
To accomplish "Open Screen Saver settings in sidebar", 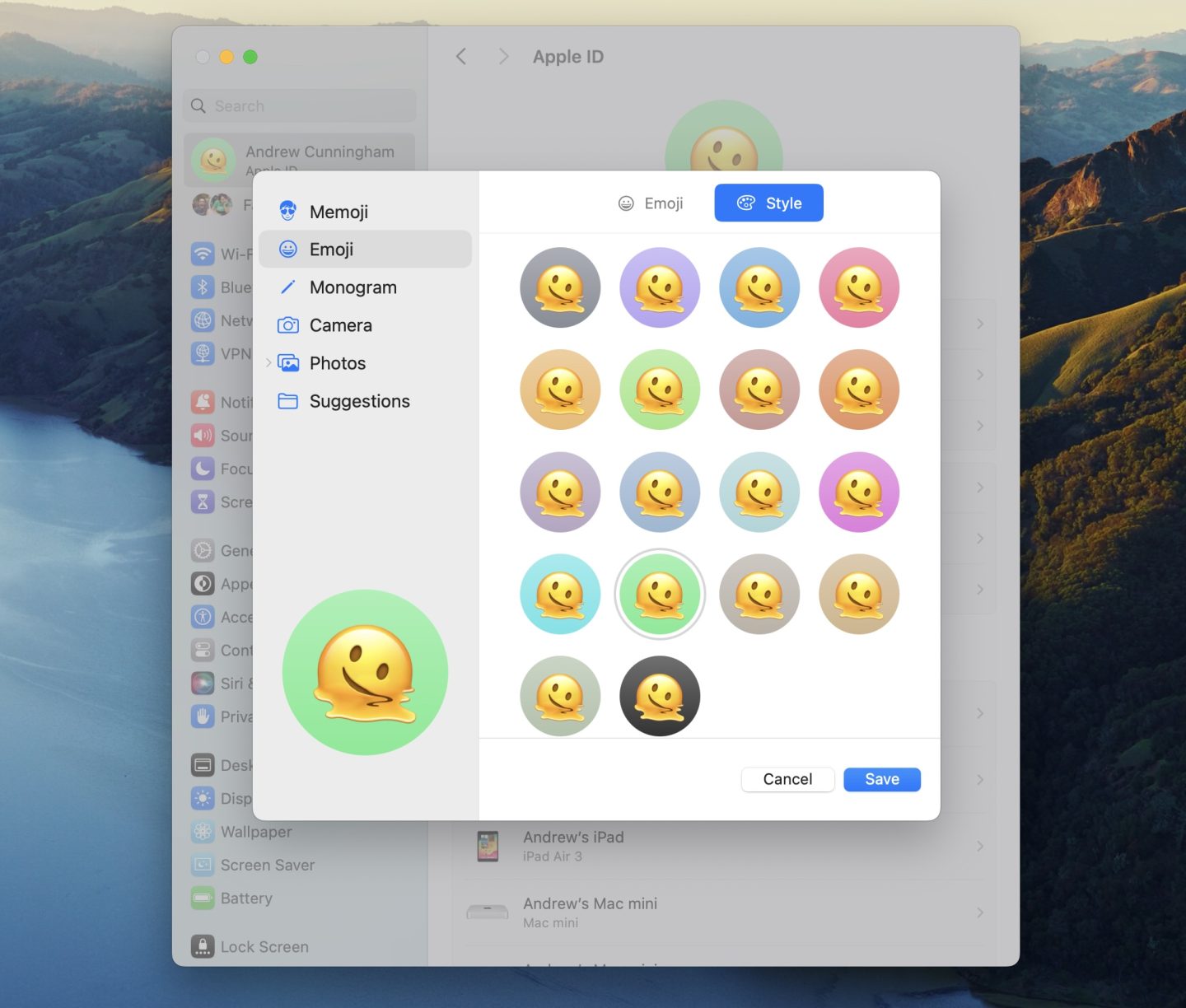I will tap(267, 865).
